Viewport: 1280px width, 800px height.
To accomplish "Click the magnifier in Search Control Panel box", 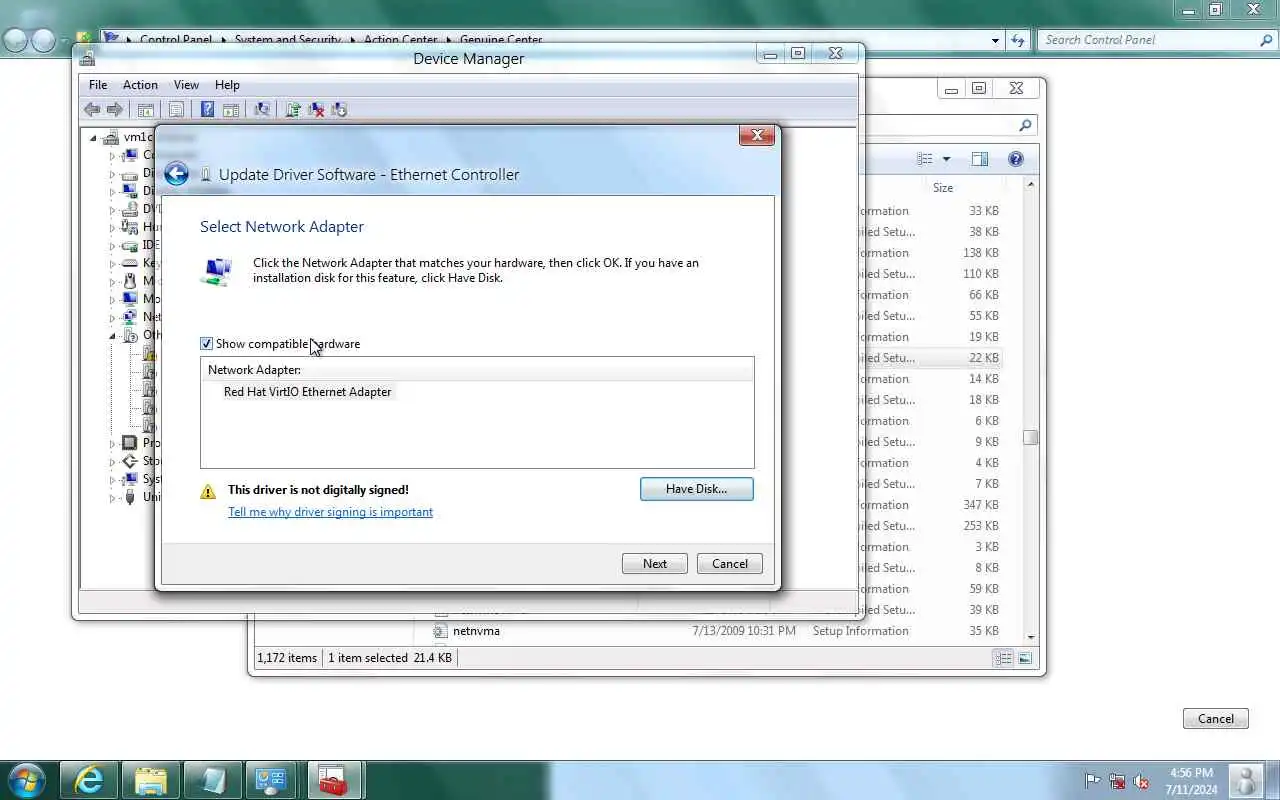I will [x=1266, y=40].
